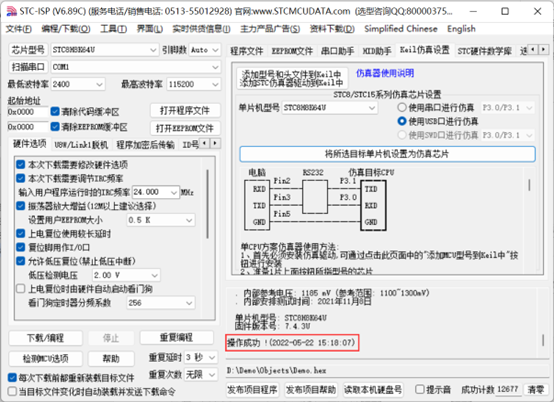Enable 上电复位时由硬件自动启动看门狗 checkbox

coord(21,289)
